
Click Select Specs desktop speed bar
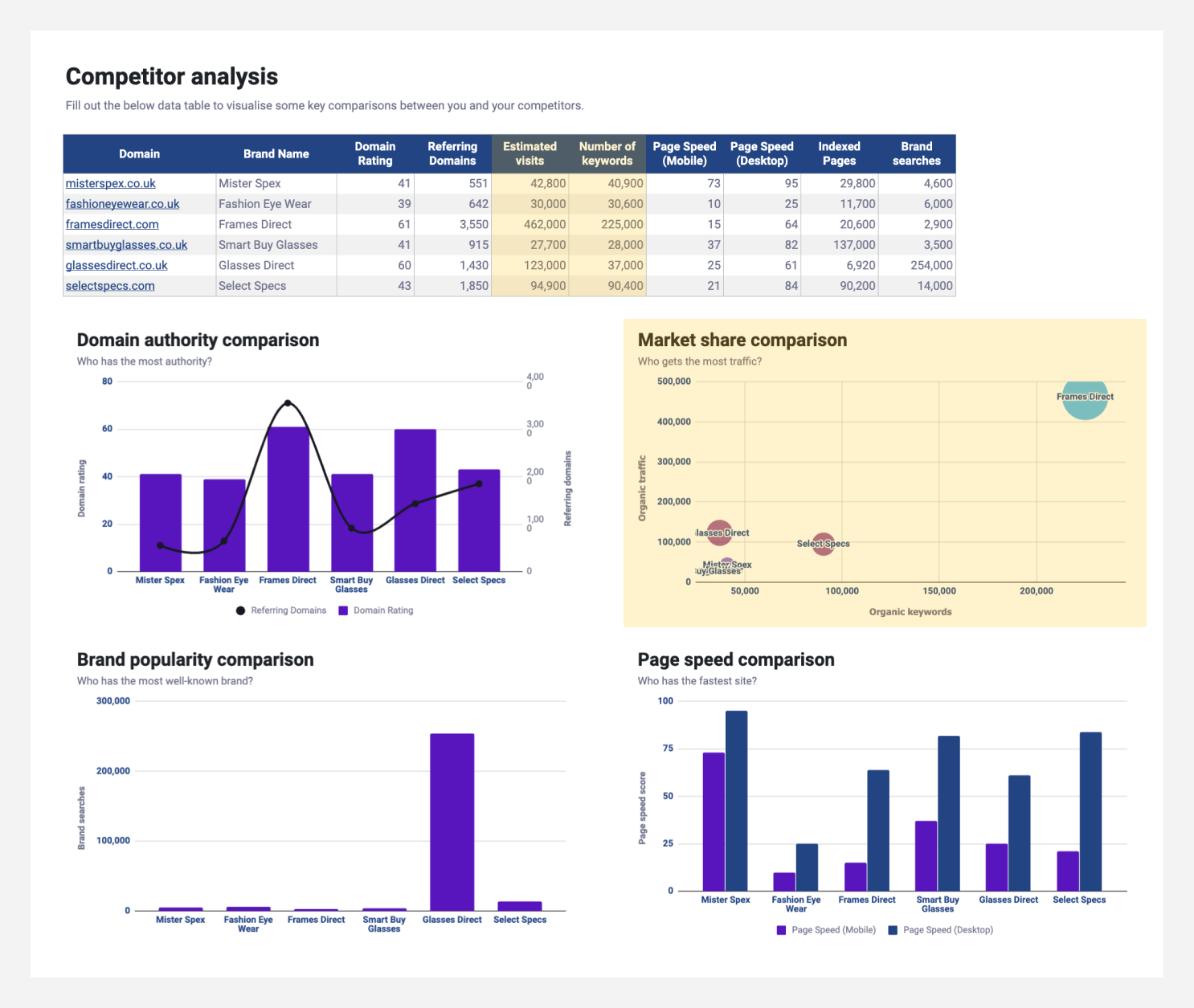pyautogui.click(x=1090, y=811)
